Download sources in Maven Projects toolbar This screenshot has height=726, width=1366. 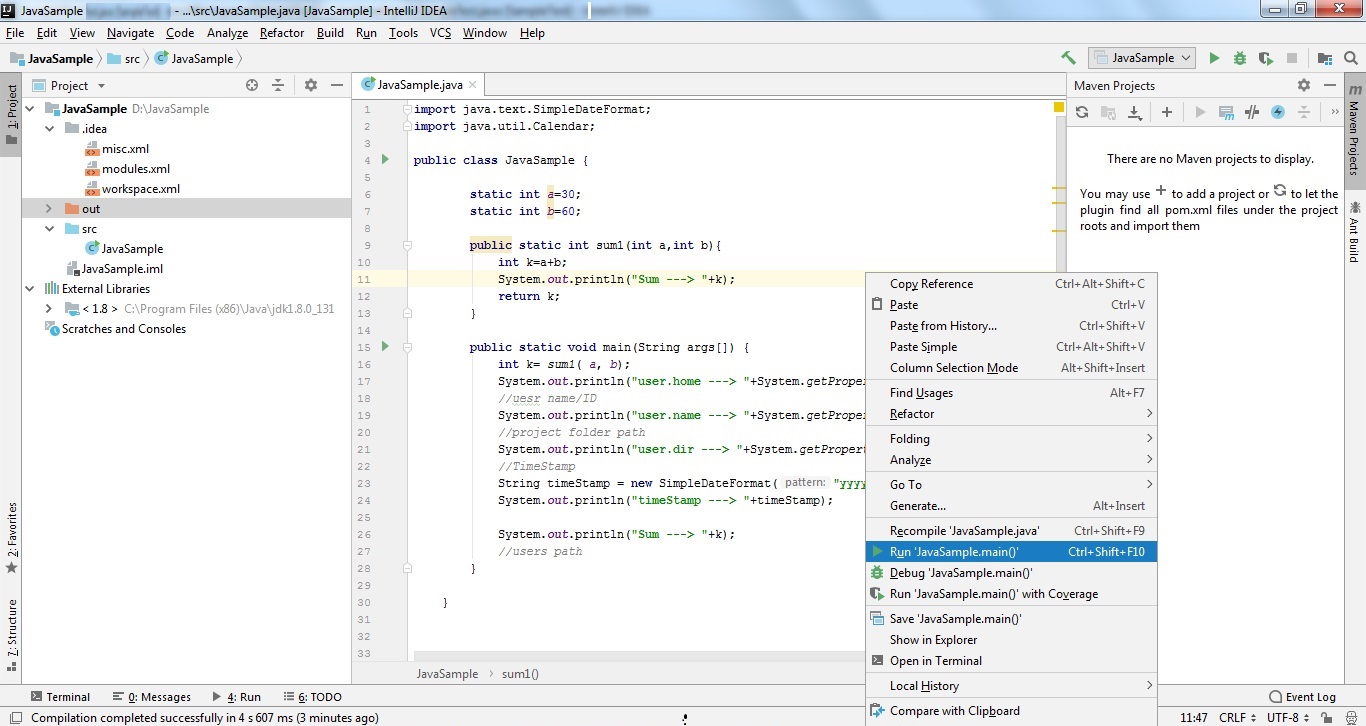(x=1134, y=112)
